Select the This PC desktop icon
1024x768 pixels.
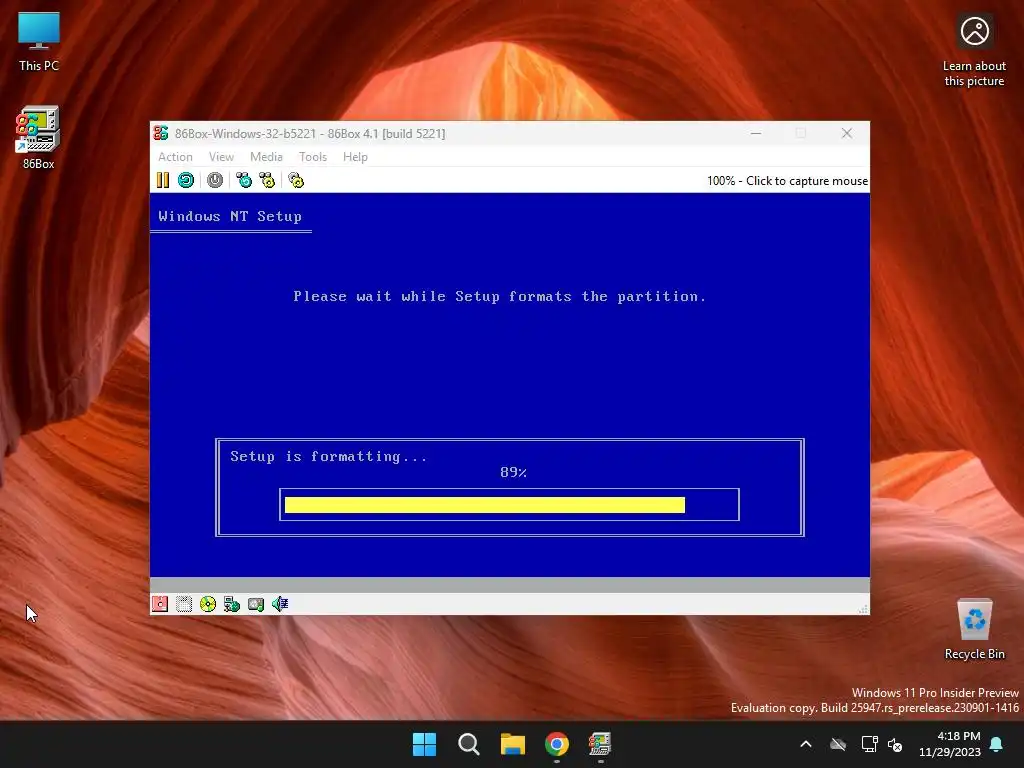click(x=39, y=42)
